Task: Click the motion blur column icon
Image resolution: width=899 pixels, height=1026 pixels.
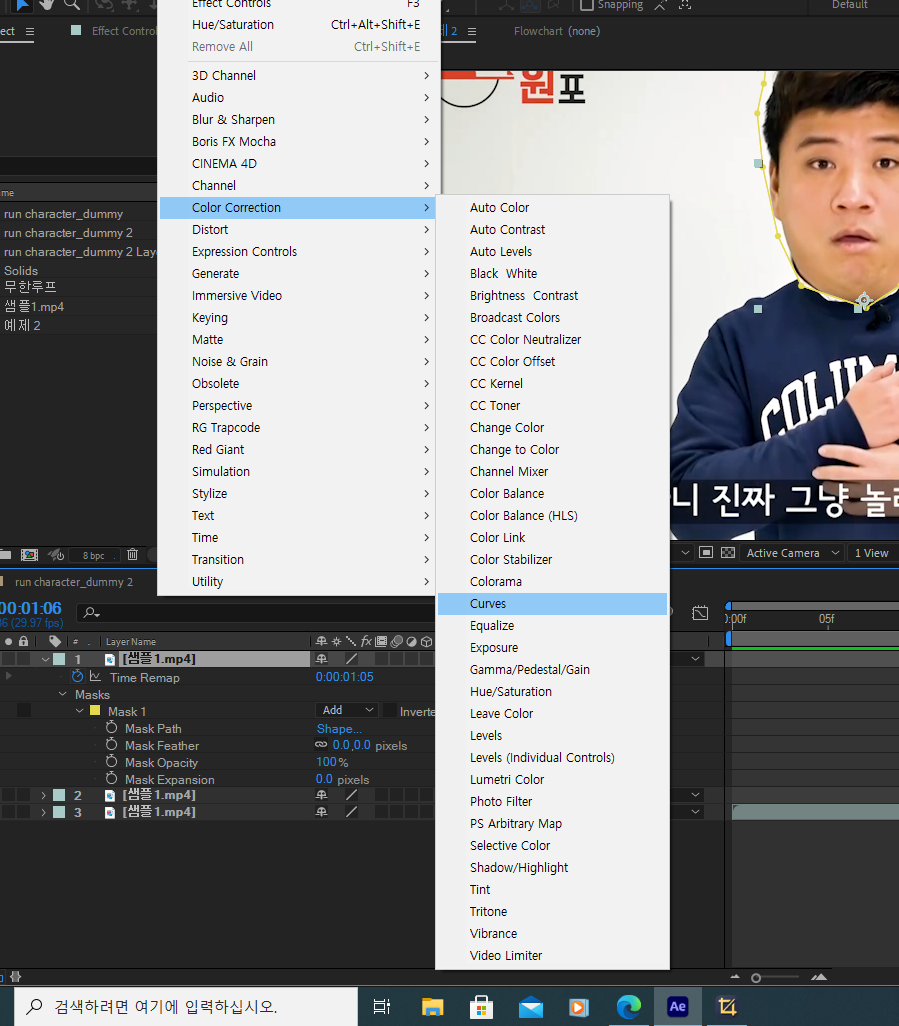Action: coord(397,641)
